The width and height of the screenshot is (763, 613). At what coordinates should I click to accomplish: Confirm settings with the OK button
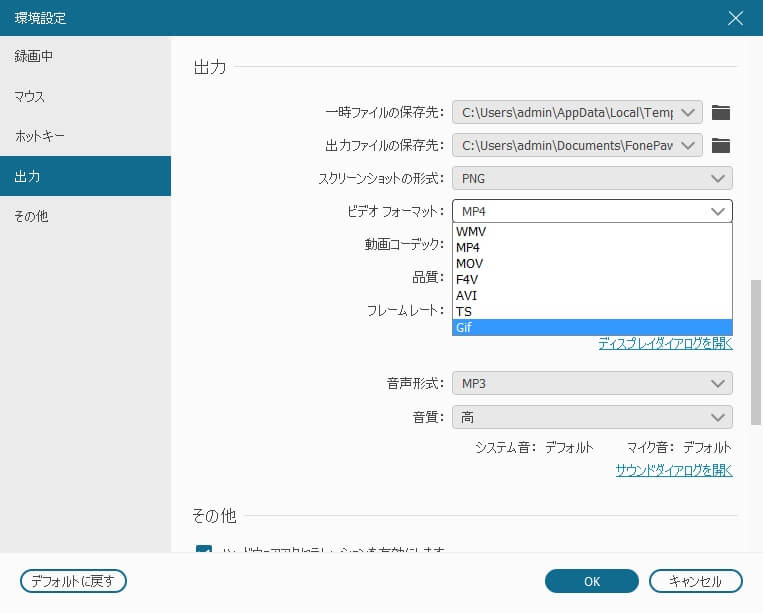(592, 581)
